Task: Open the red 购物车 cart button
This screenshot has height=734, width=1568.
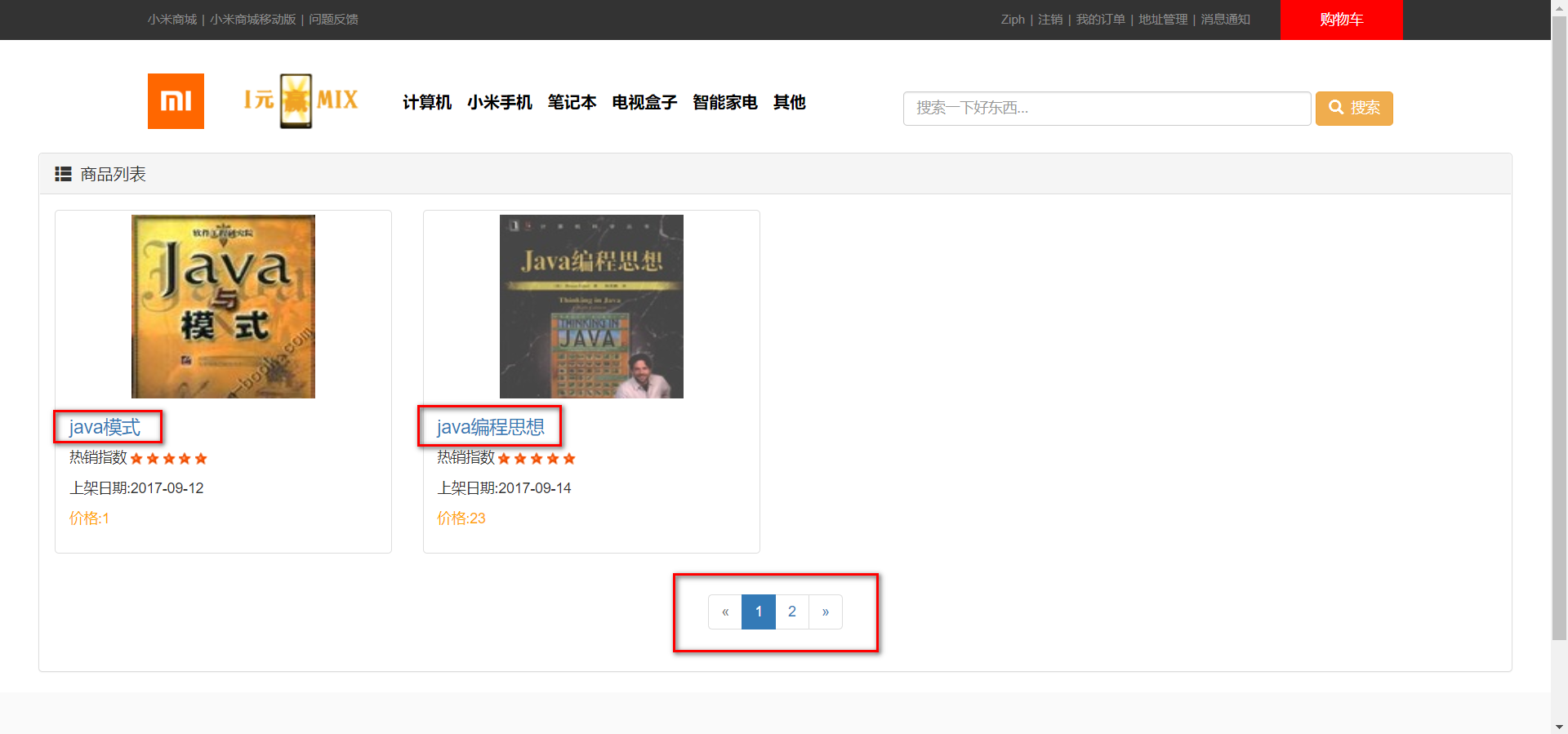Action: 1342,20
